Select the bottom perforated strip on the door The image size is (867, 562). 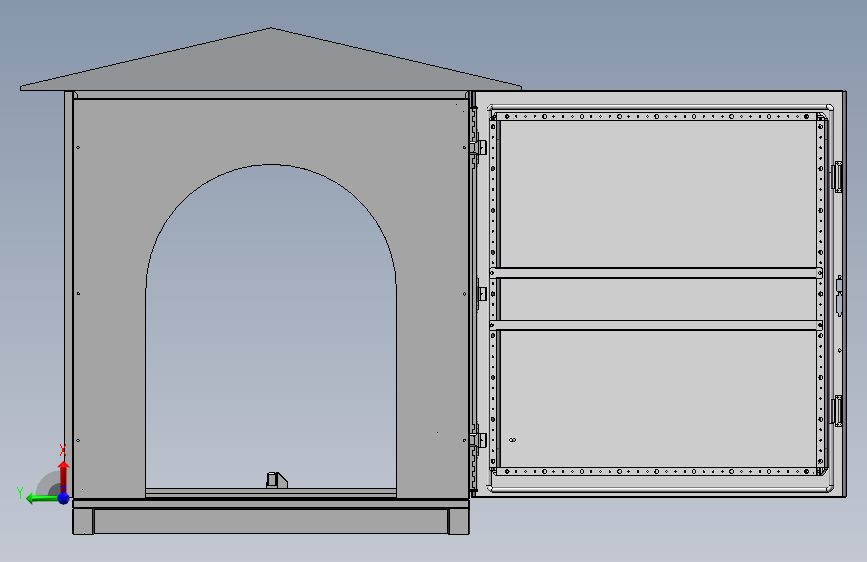point(656,471)
